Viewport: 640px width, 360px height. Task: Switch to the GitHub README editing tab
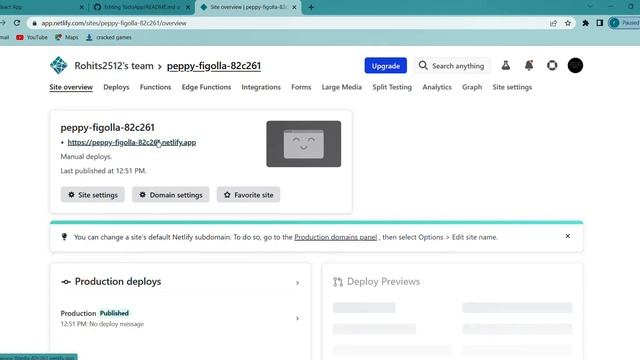tap(142, 7)
